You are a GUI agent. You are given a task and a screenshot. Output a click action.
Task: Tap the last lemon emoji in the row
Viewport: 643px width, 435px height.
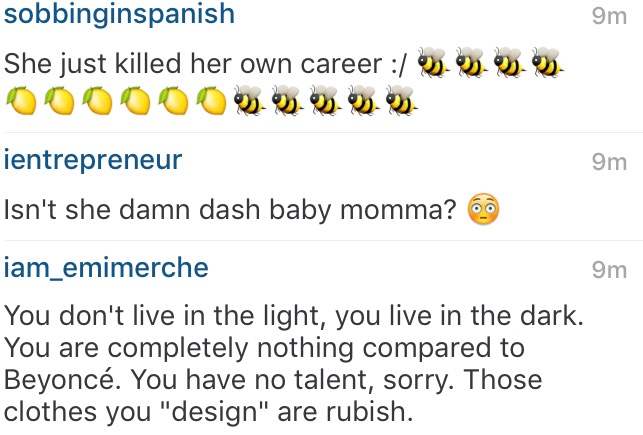[x=211, y=98]
